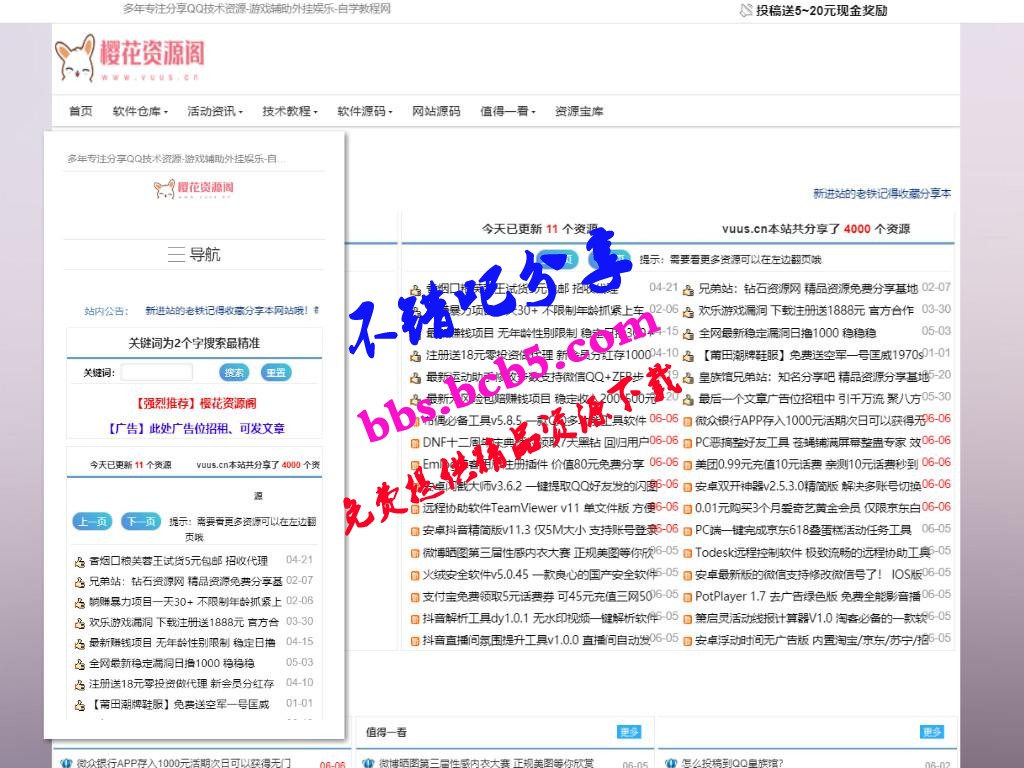
Task: Click the small logo in mobile preview panel
Action: (x=193, y=189)
